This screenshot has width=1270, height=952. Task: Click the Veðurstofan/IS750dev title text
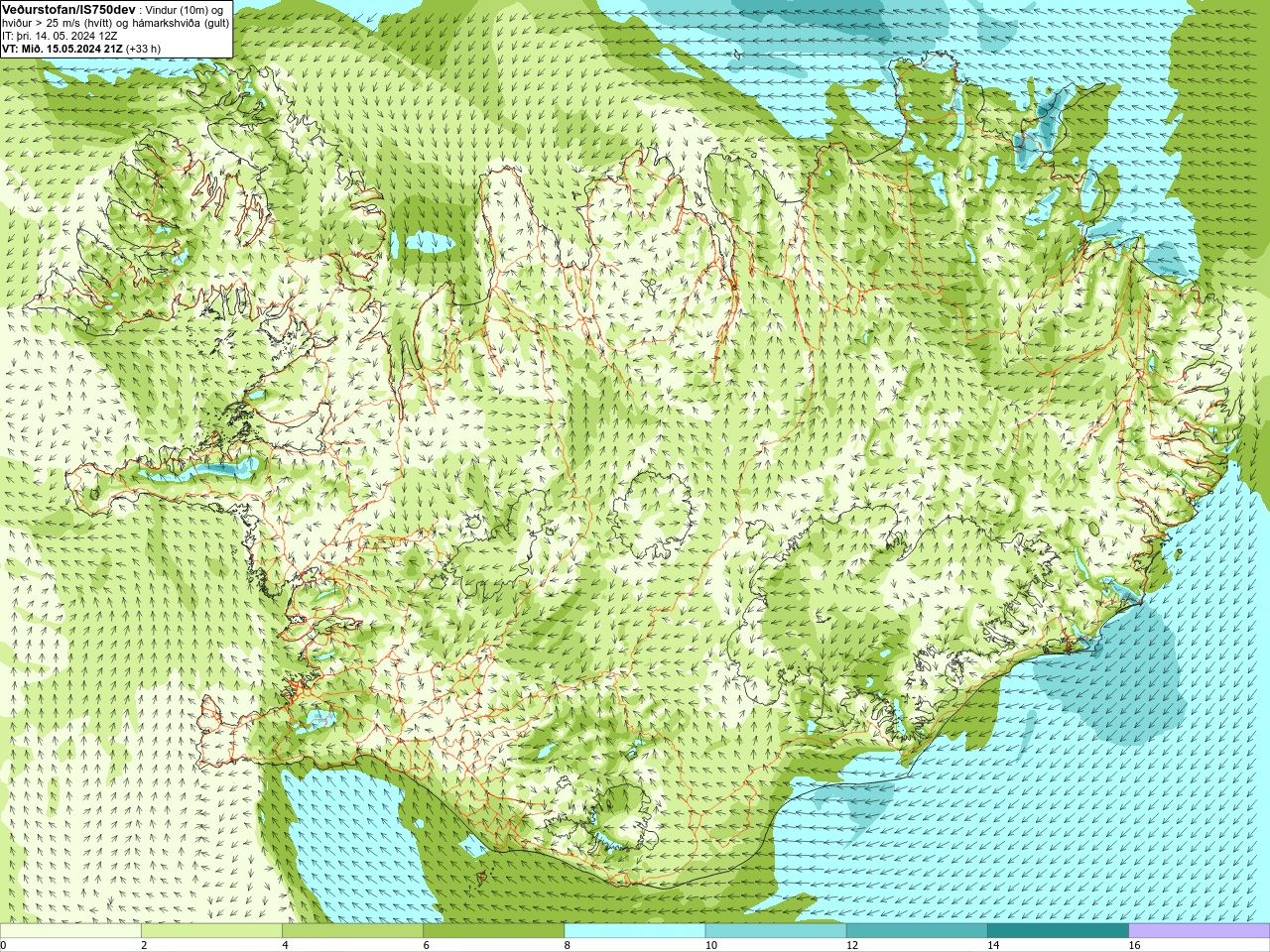tap(68, 9)
